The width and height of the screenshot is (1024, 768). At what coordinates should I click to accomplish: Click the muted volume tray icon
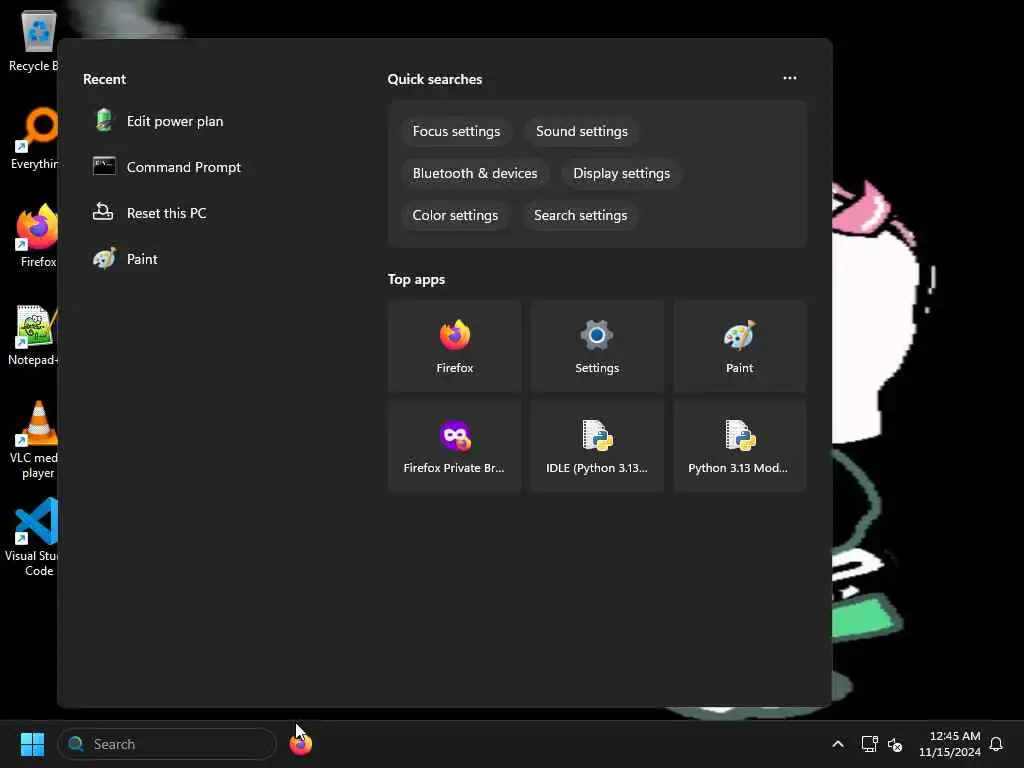tap(895, 744)
